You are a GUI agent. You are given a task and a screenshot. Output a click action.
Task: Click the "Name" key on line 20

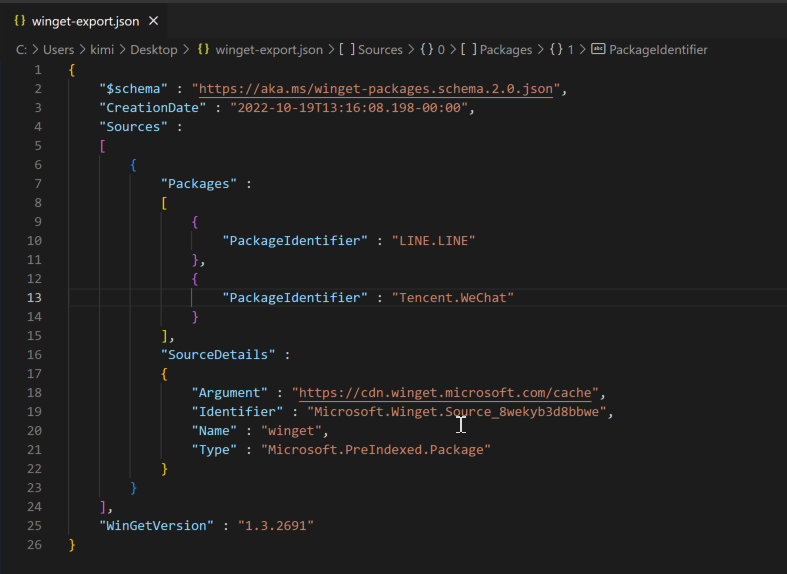214,431
